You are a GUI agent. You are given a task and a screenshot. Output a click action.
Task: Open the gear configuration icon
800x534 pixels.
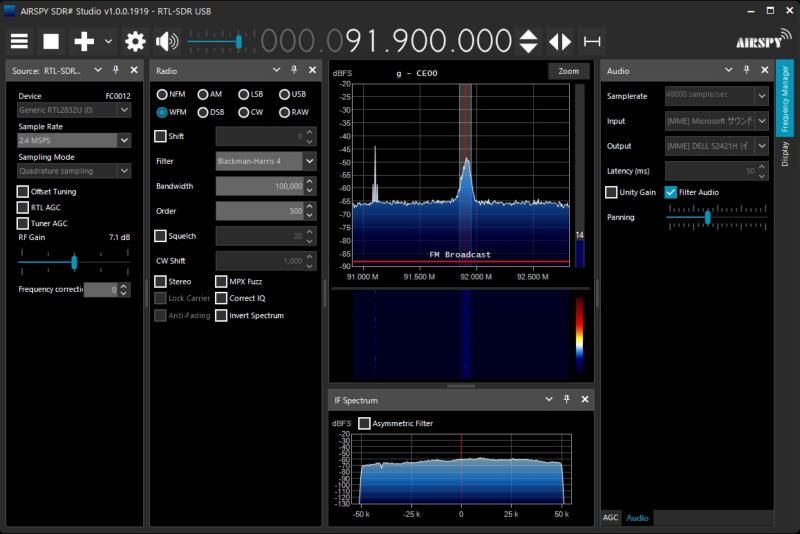135,41
